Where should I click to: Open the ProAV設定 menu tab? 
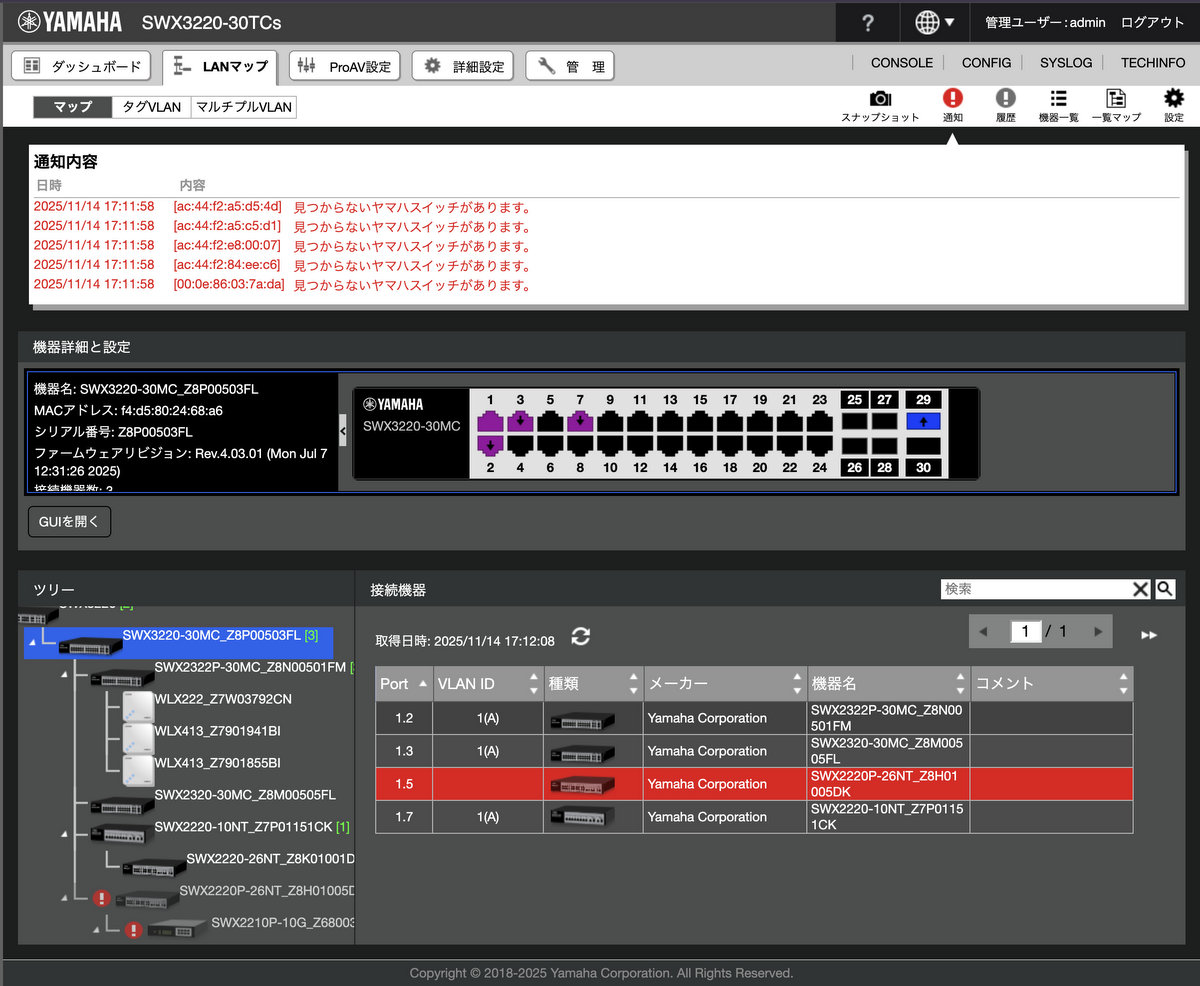point(345,66)
